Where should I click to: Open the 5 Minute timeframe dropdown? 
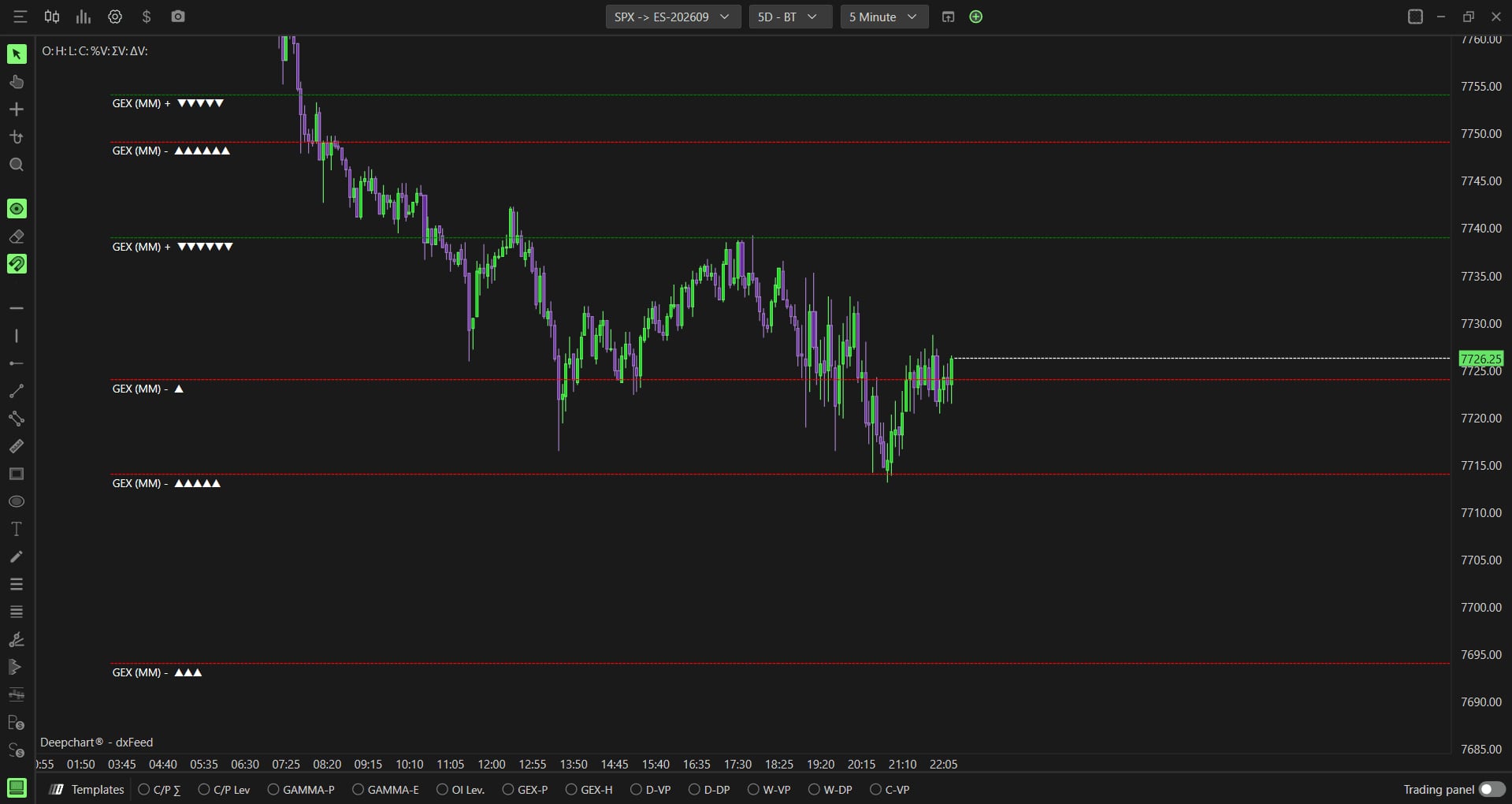pyautogui.click(x=884, y=17)
